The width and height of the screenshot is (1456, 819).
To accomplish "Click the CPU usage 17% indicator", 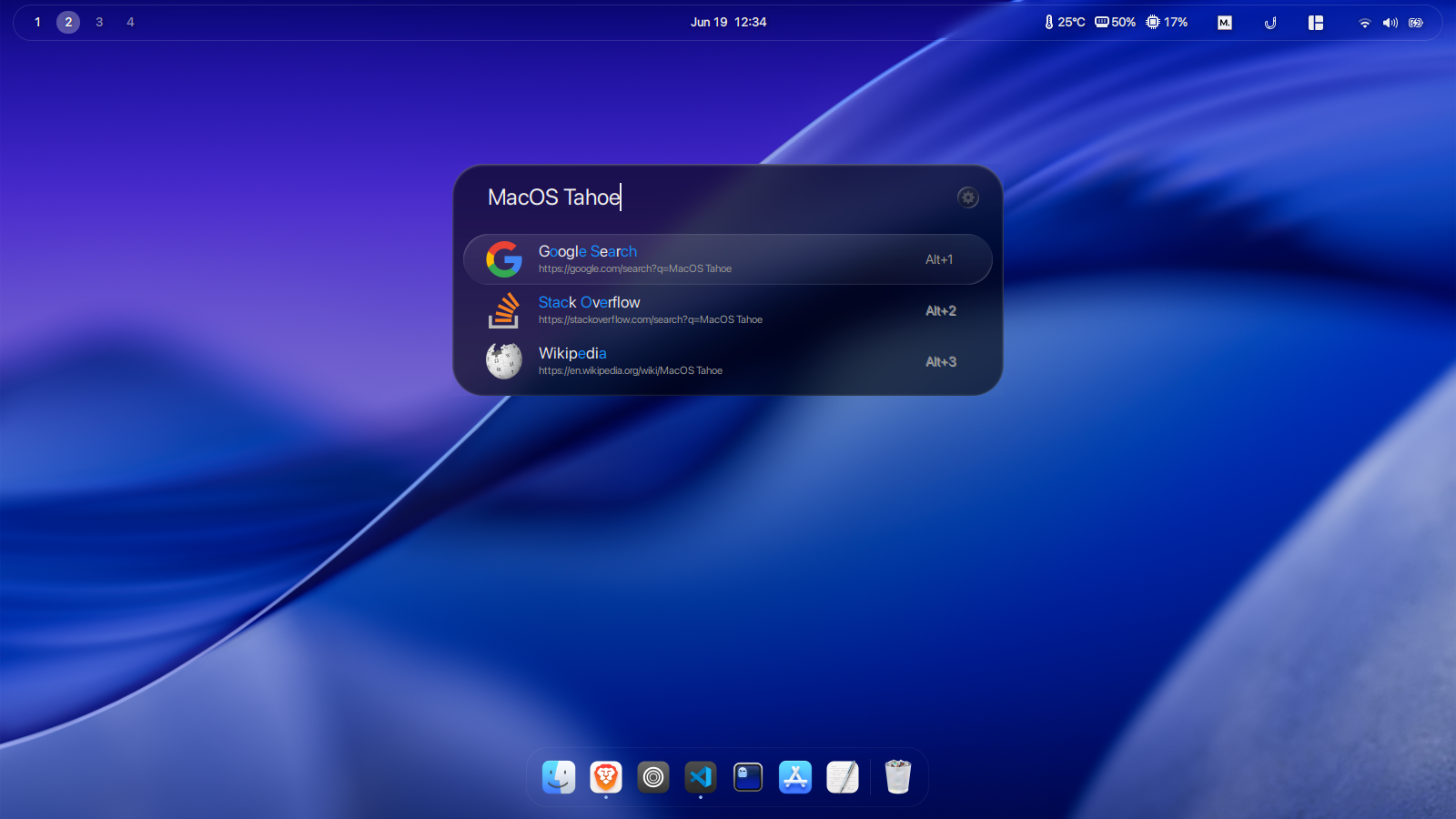I will pos(1167,22).
